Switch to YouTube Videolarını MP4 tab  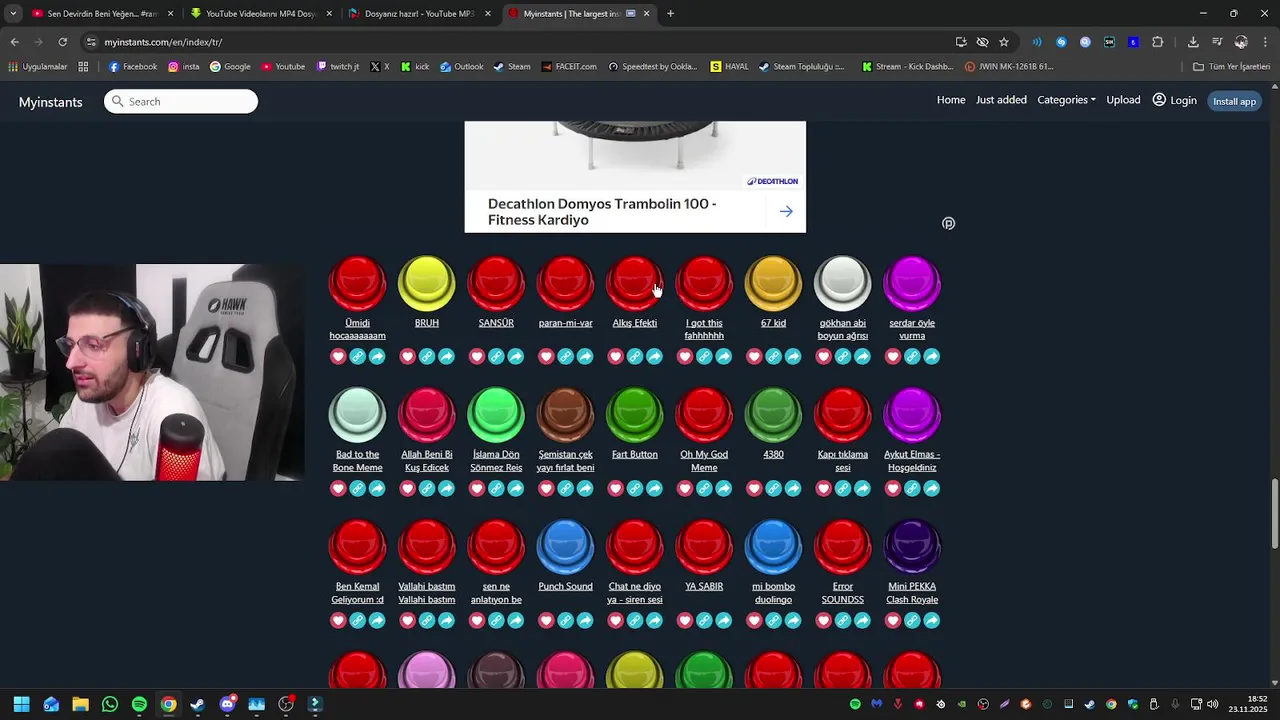pos(260,13)
